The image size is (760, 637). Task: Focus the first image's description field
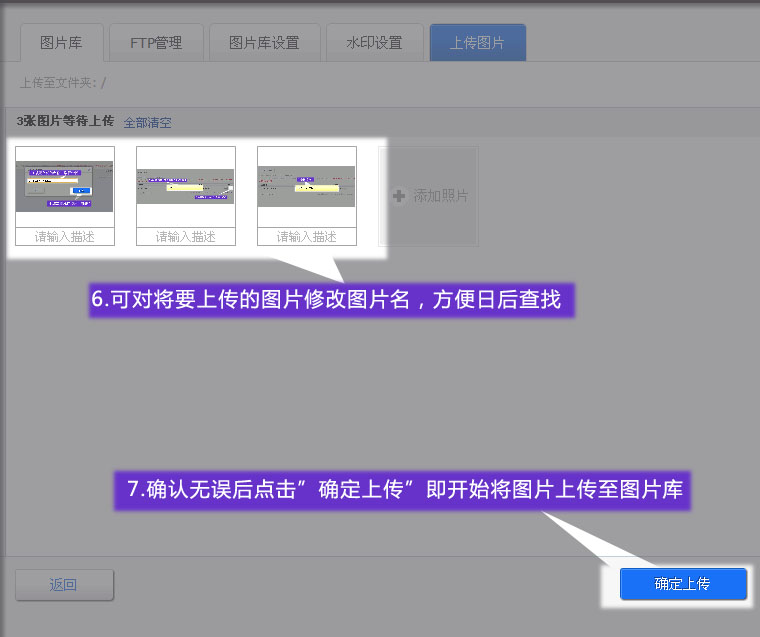(x=65, y=237)
